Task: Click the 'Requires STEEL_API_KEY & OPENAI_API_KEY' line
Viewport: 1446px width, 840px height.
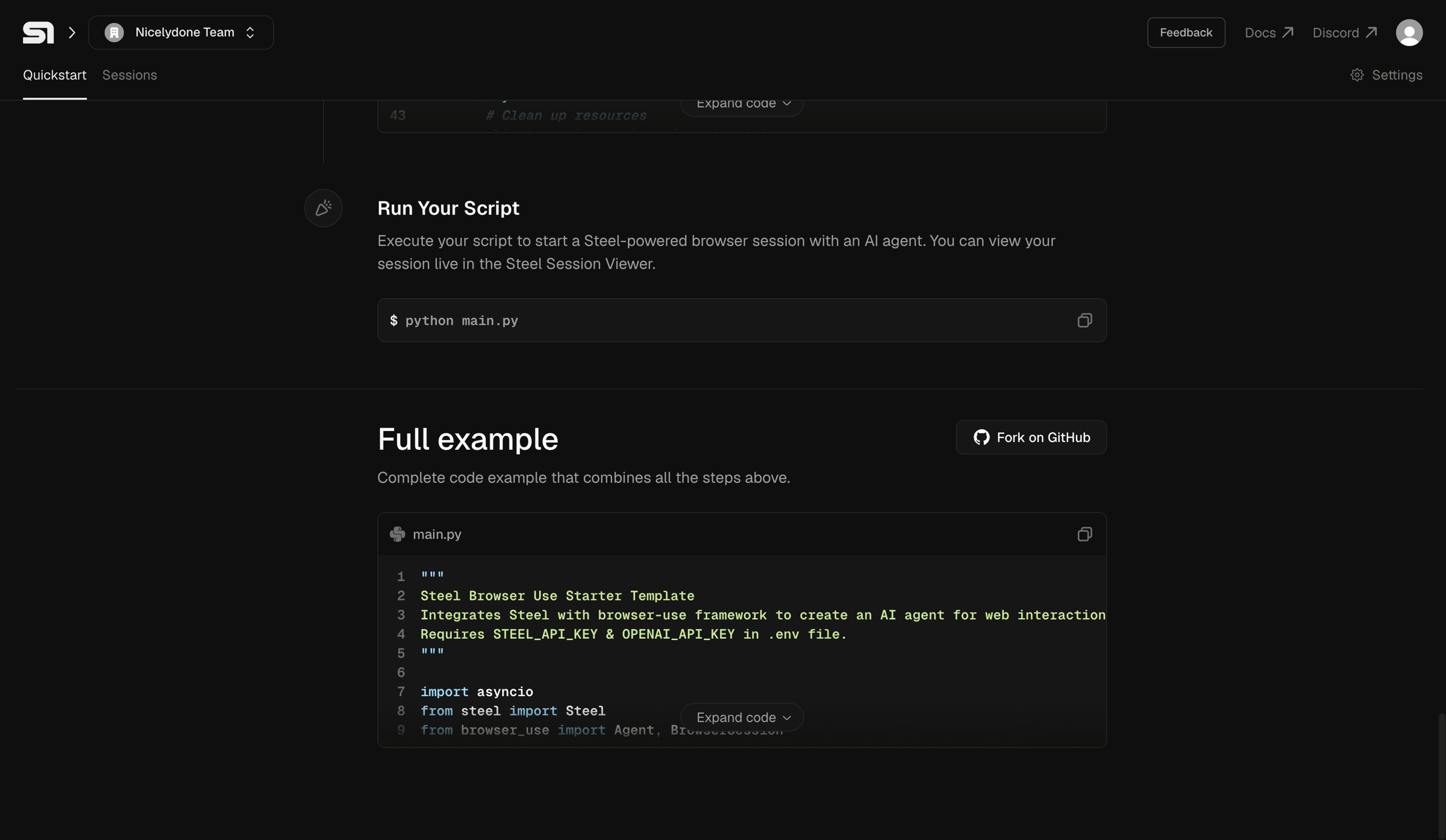Action: (x=633, y=634)
